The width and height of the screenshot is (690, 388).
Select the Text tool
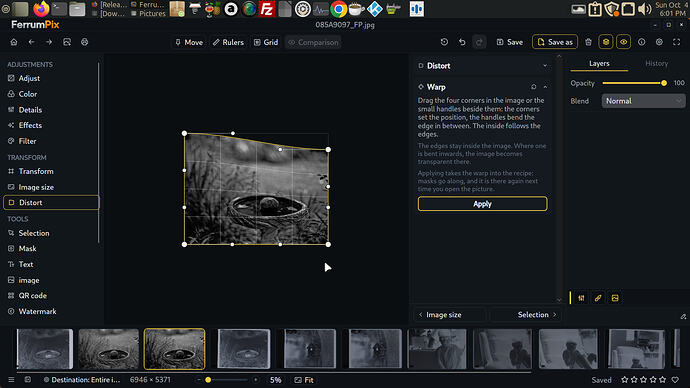pyautogui.click(x=51, y=264)
